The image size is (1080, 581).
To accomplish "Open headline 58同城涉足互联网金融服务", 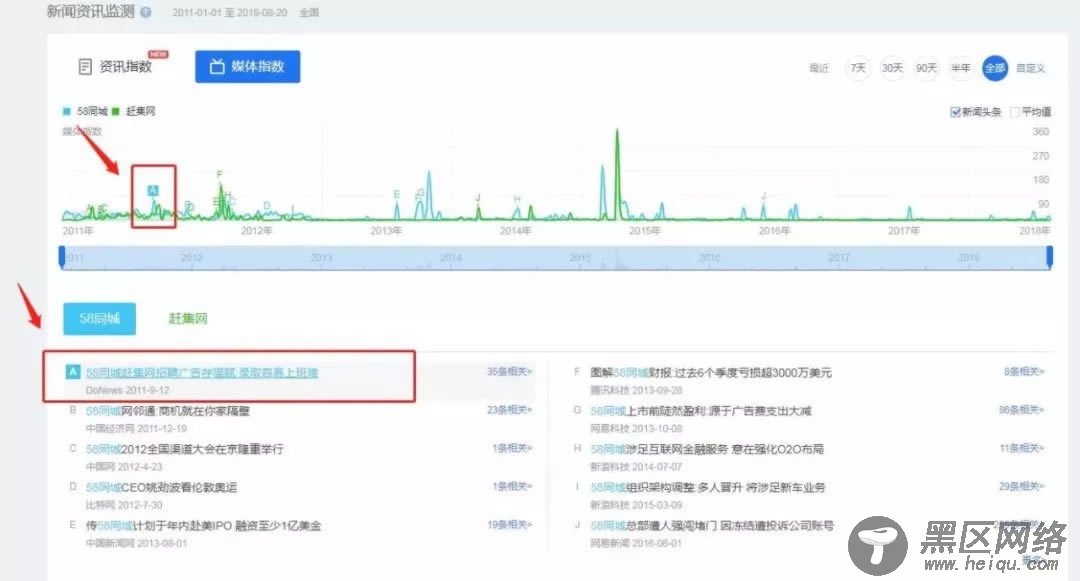I will (x=707, y=449).
